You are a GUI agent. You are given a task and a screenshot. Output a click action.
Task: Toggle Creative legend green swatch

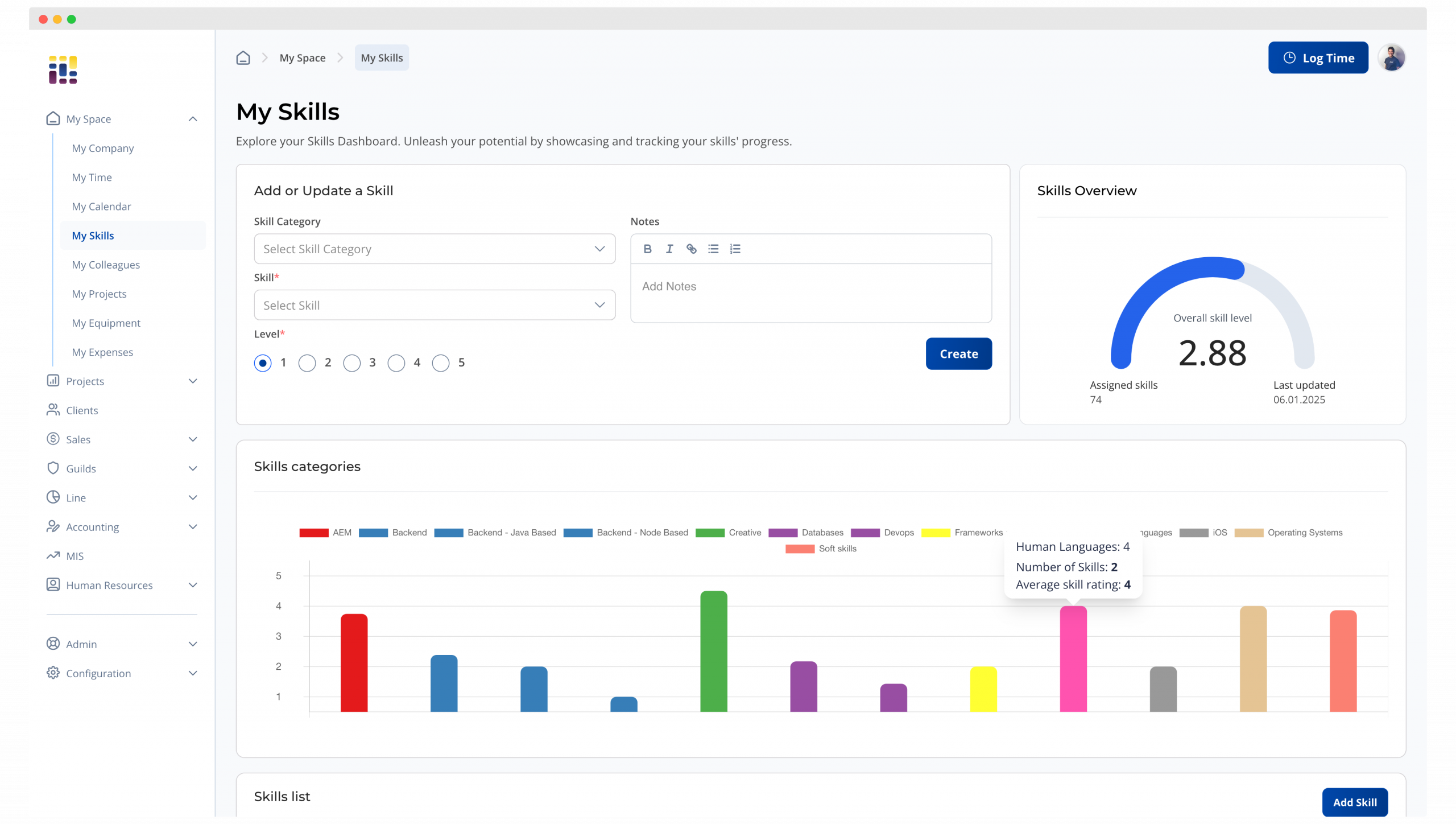pos(710,533)
